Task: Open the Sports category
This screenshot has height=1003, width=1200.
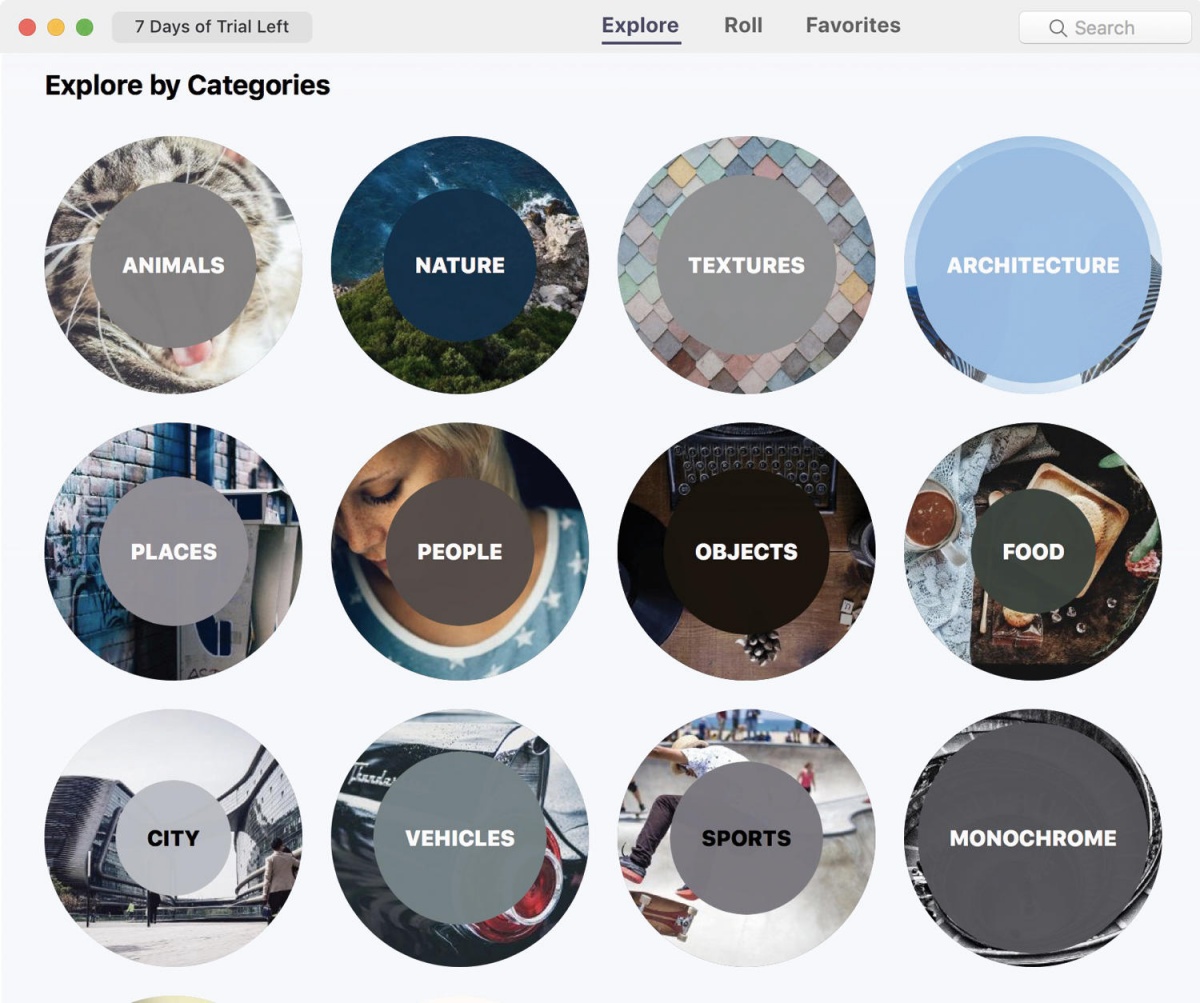Action: pyautogui.click(x=746, y=838)
